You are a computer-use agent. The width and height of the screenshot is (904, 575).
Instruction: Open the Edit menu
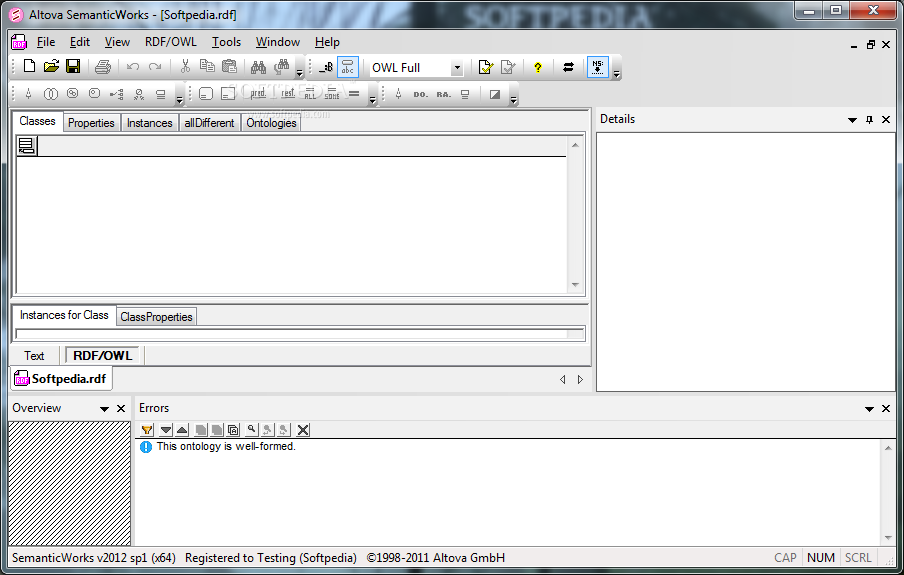pos(80,42)
